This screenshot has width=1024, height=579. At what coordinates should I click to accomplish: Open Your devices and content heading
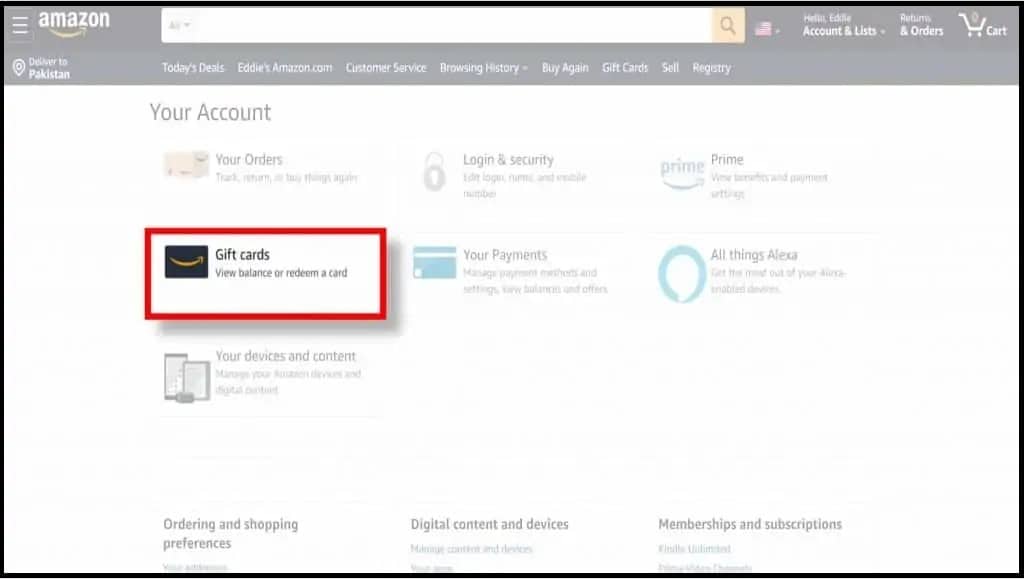[285, 356]
